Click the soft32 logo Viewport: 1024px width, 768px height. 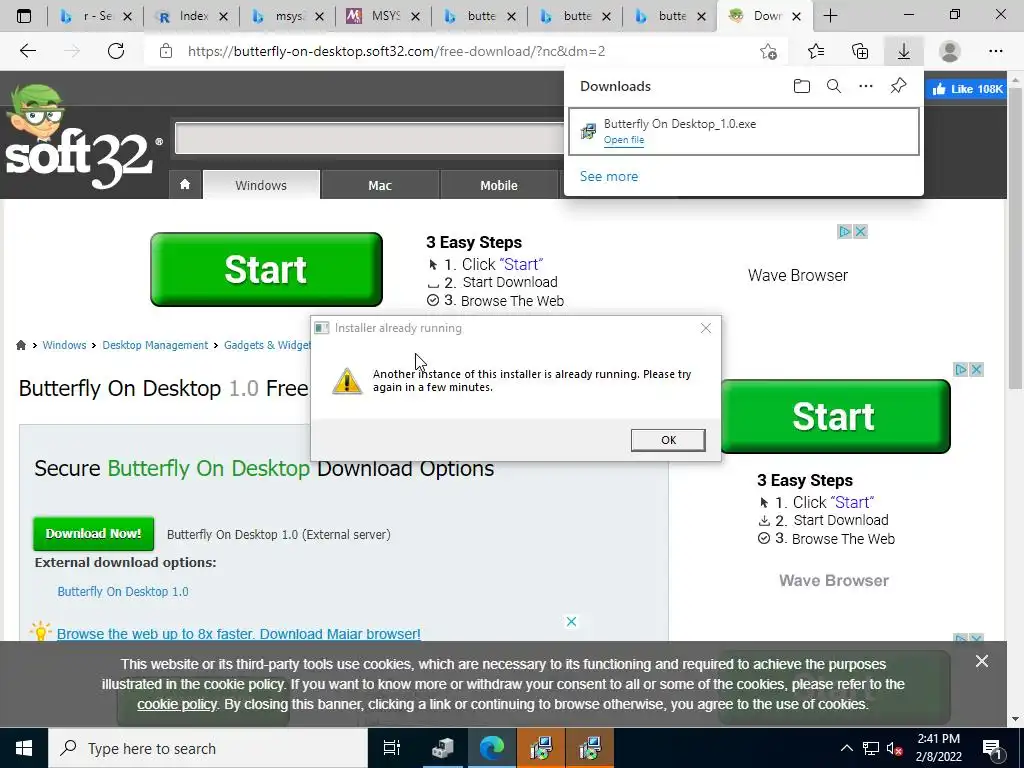[x=82, y=138]
